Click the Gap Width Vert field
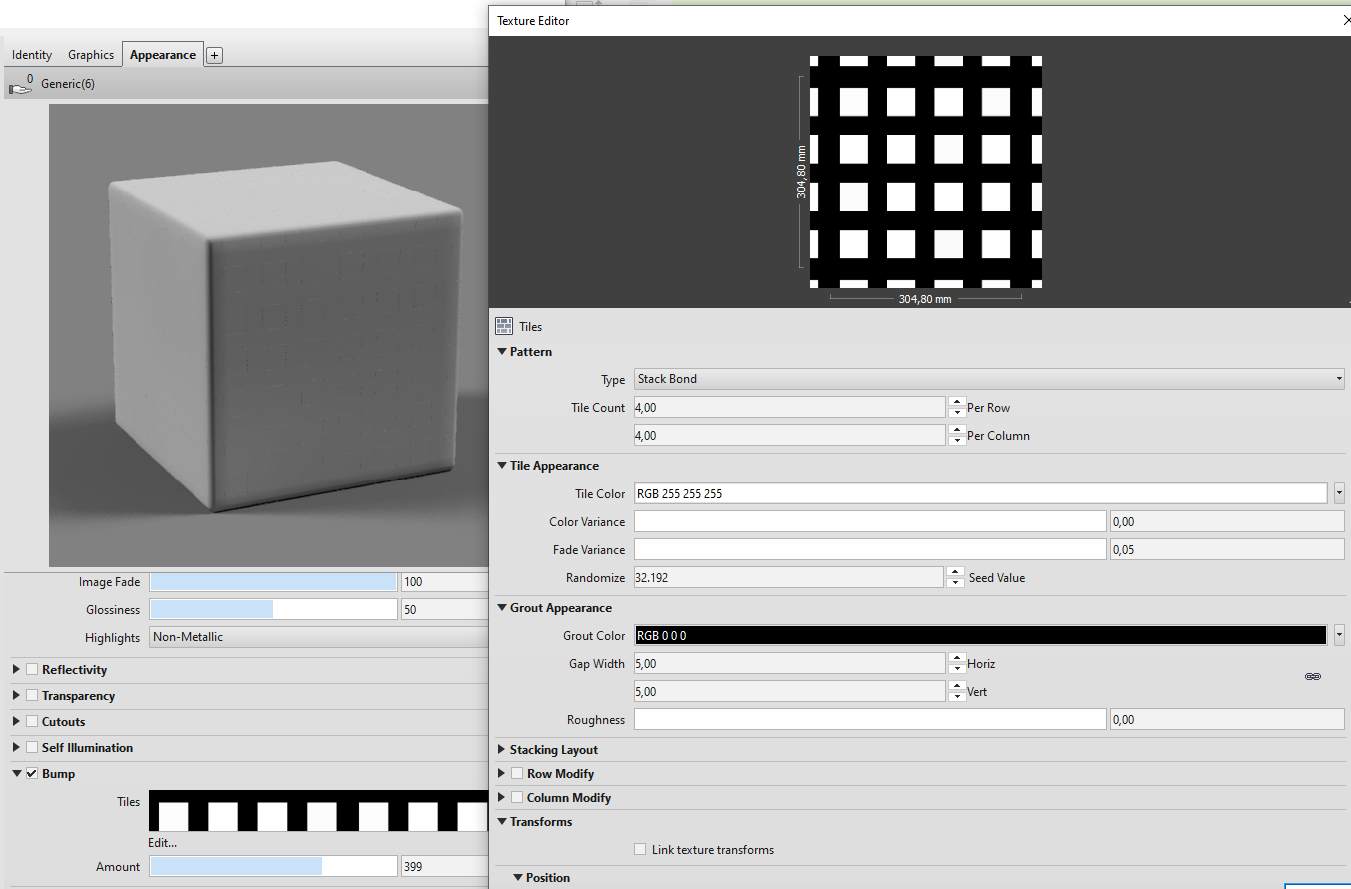 tap(790, 691)
